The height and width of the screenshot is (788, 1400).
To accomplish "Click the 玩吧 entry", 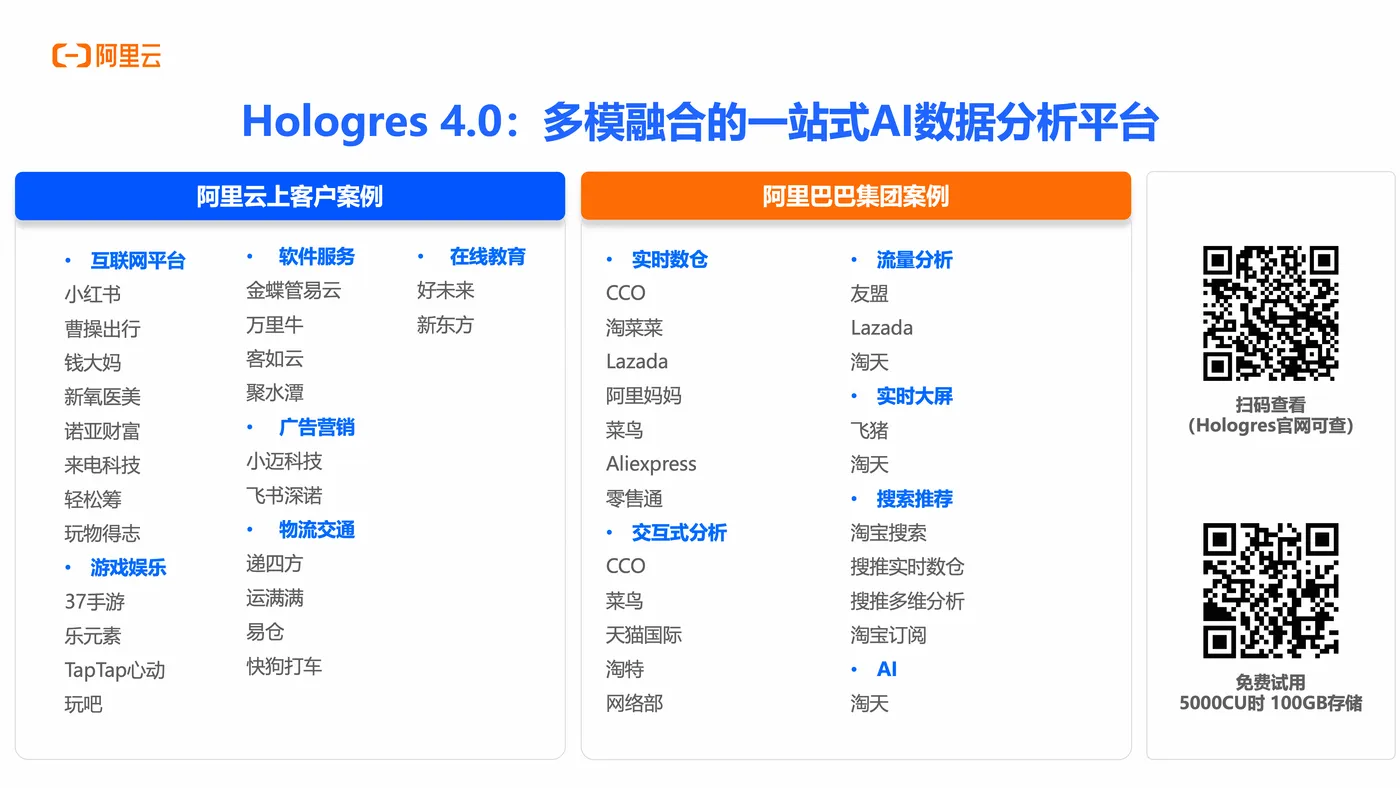I will point(84,704).
